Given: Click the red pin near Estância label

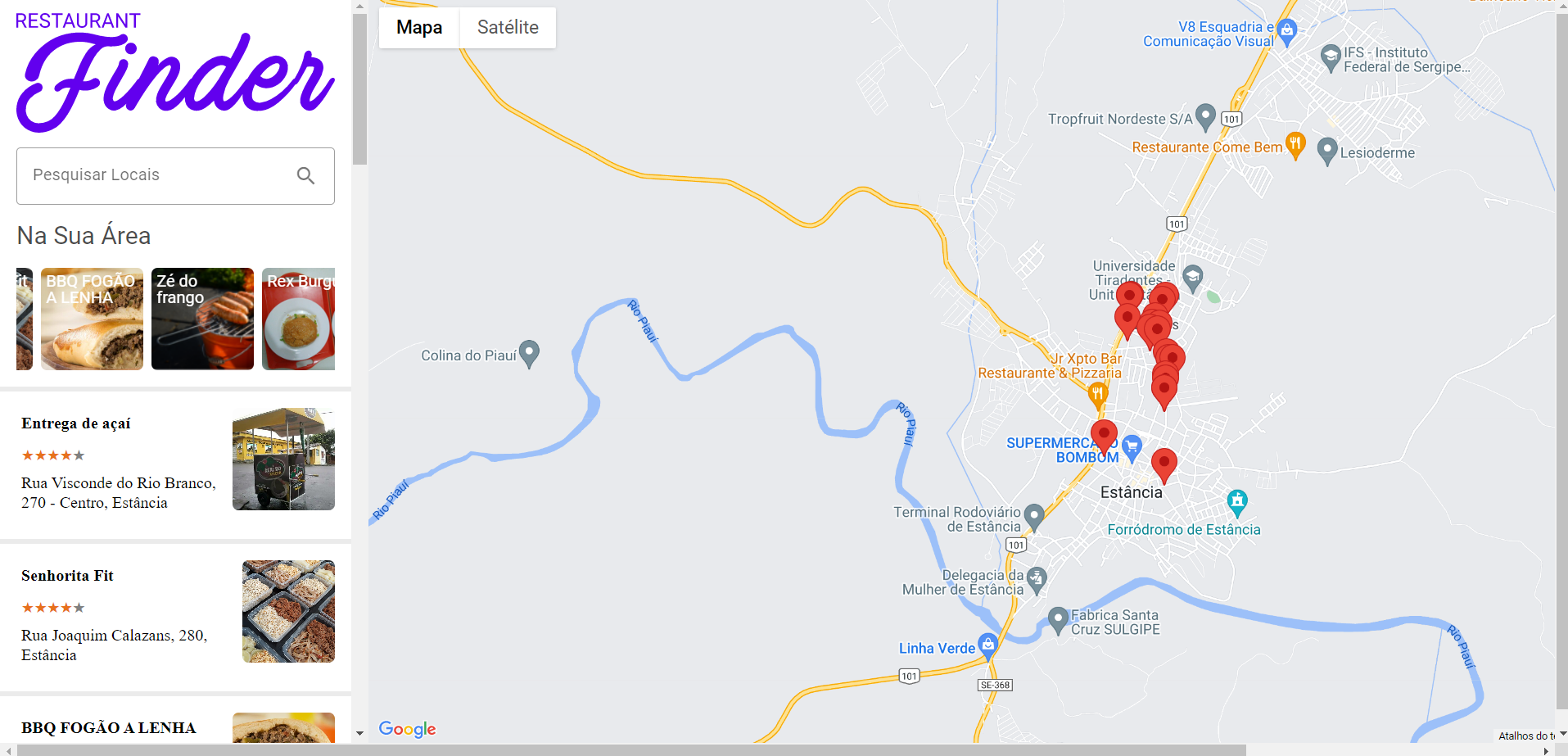Looking at the screenshot, I should tap(1164, 466).
